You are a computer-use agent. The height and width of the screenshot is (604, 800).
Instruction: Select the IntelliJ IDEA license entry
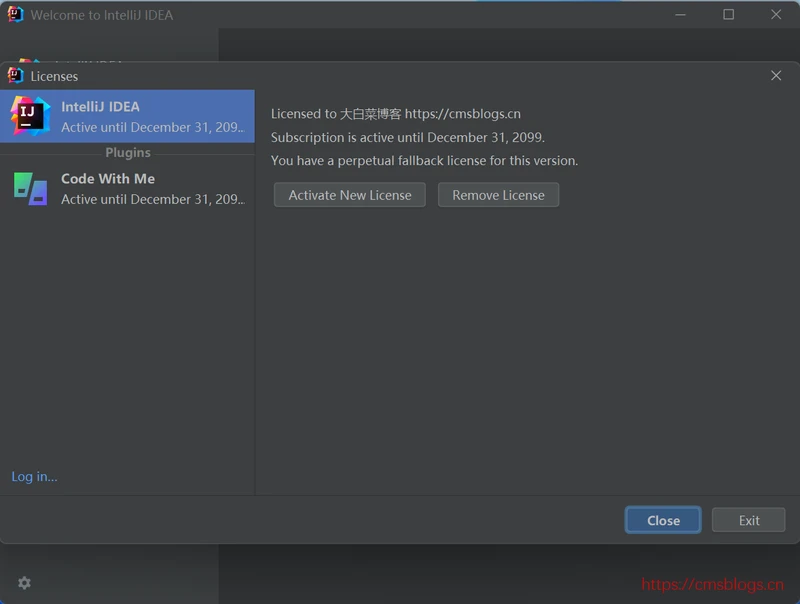coord(150,116)
